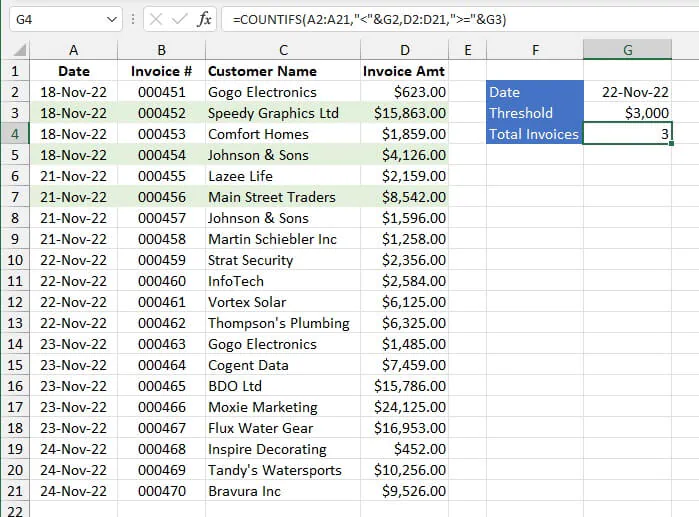Viewport: 699px width, 517px height.
Task: Click the Enter checkmark formula bar icon
Action: [180, 19]
